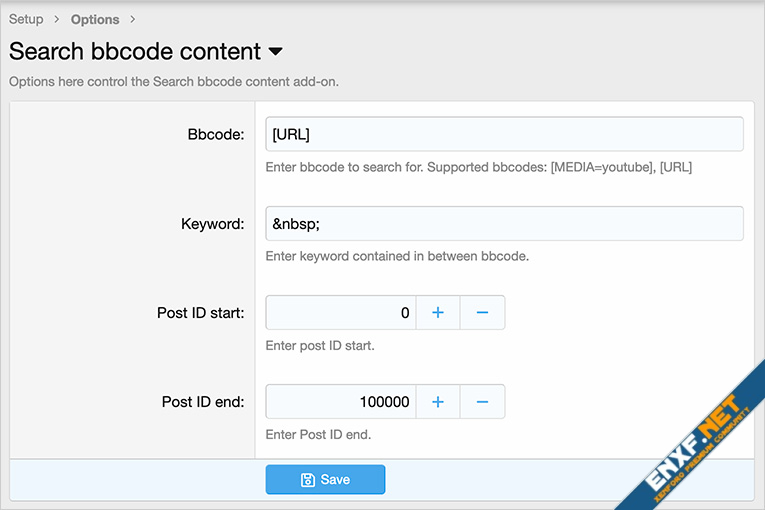The width and height of the screenshot is (765, 510).
Task: Click the Search bbcode content heading
Action: pyautogui.click(x=135, y=52)
